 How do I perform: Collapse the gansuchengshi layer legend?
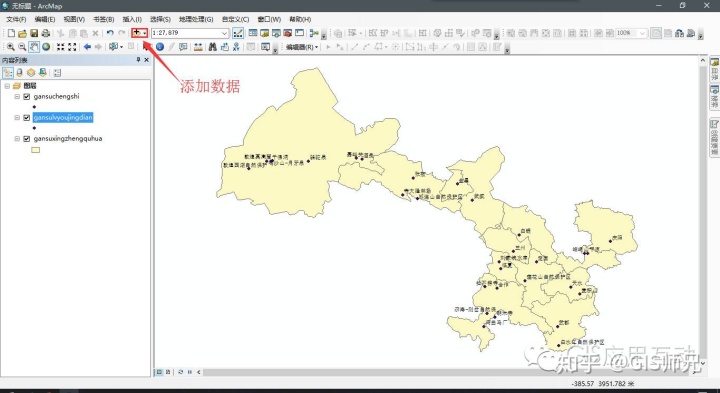[17, 96]
